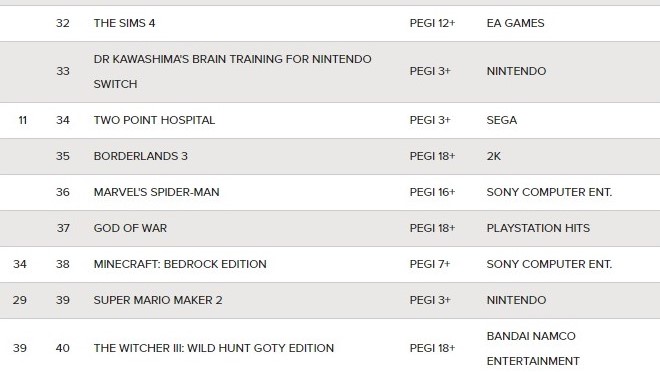Click PEGI 7+ rating cell
This screenshot has height=372, width=660.
coord(430,264)
